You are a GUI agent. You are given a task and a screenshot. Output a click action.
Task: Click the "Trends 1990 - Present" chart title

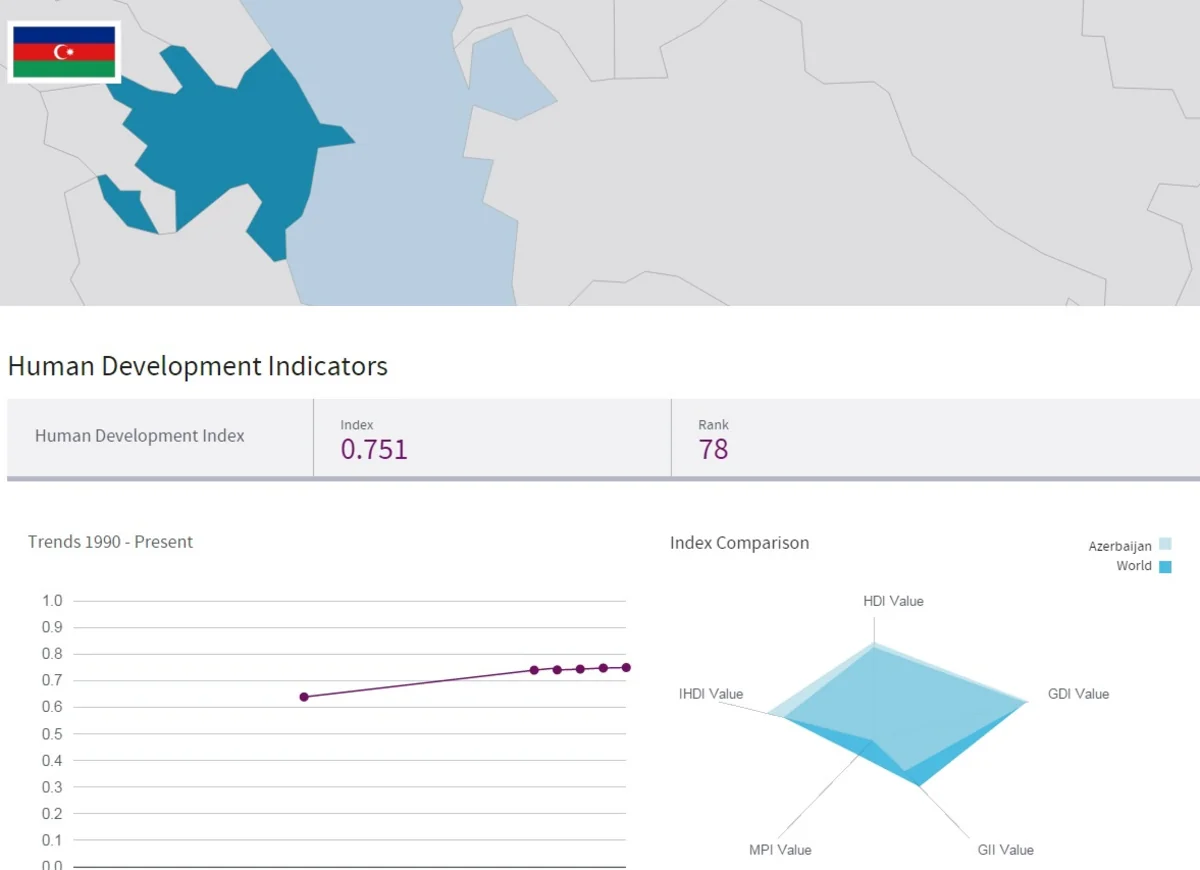pyautogui.click(x=110, y=542)
